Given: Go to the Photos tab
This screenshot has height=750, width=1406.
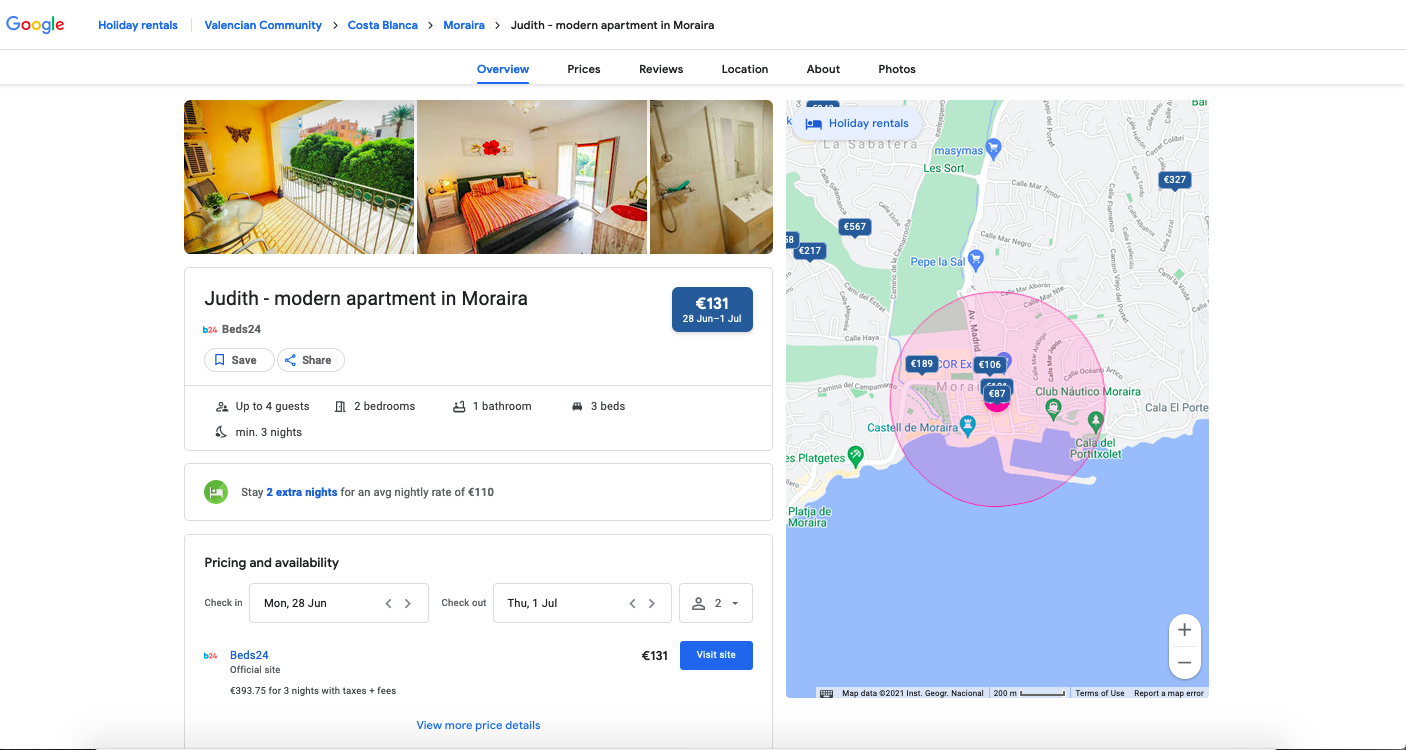Looking at the screenshot, I should (897, 69).
